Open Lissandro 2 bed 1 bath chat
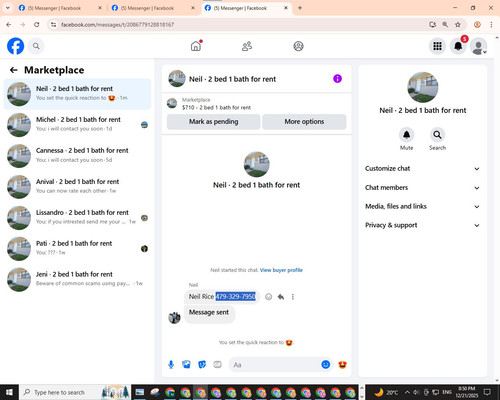Screen dimensions: 500x400 77,218
